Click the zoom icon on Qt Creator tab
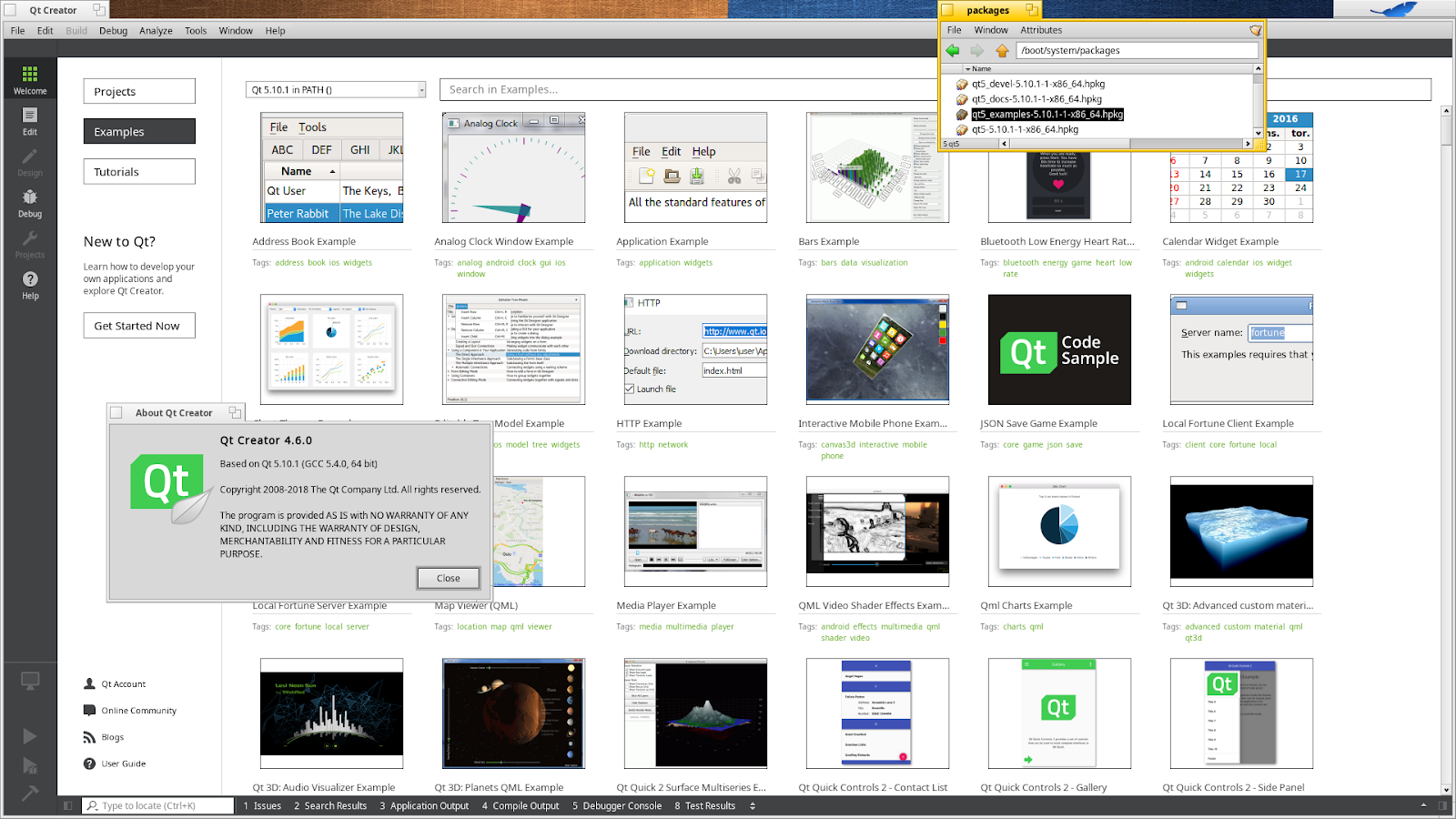The height and width of the screenshot is (819, 1456). point(99,10)
